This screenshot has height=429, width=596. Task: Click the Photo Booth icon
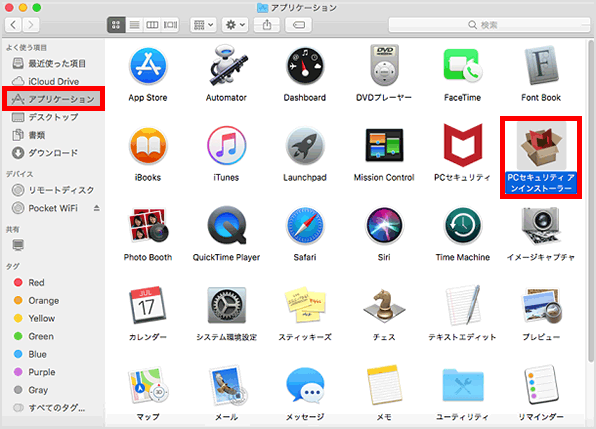coord(148,225)
